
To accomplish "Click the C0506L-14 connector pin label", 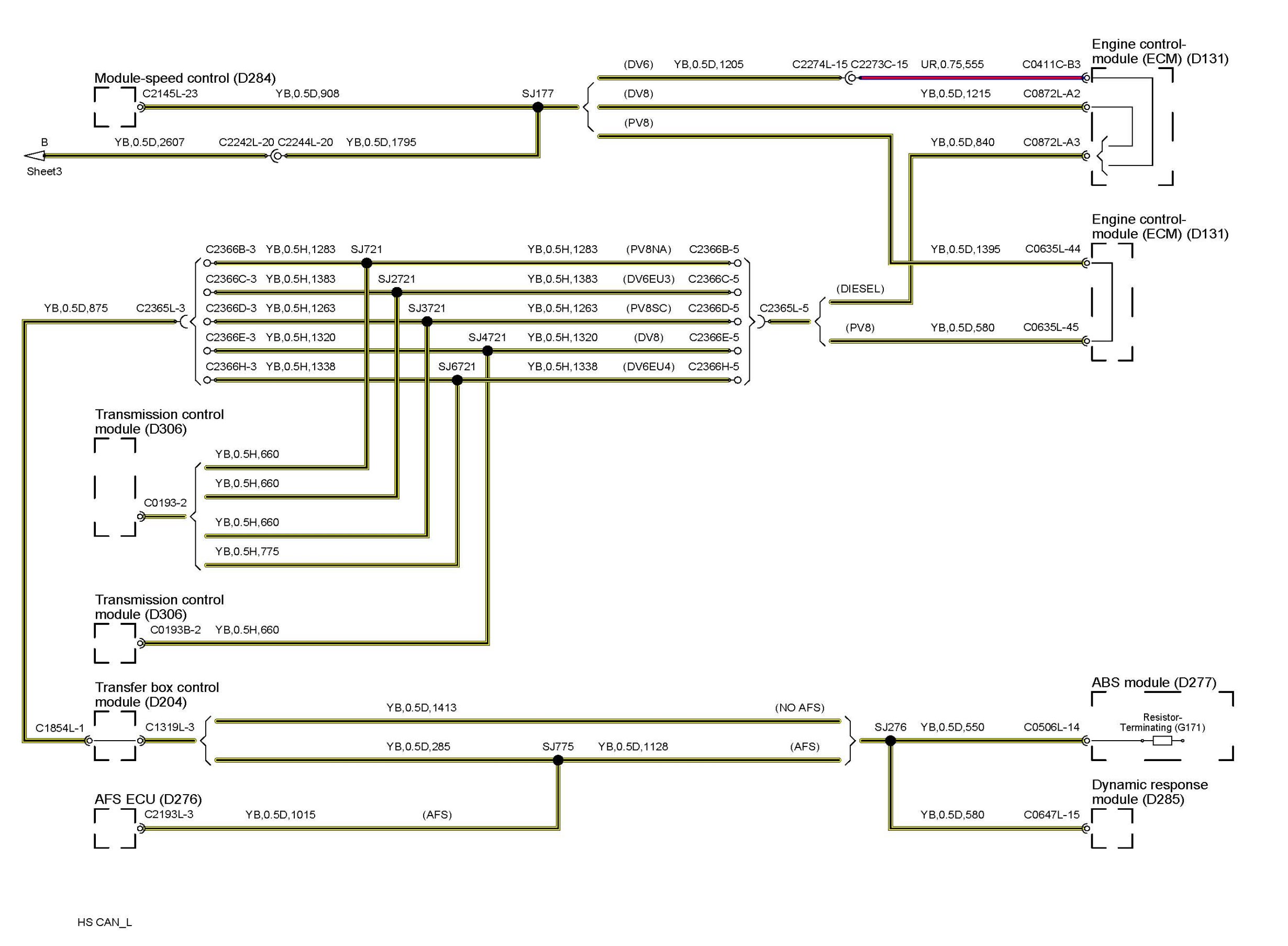I will (1051, 727).
